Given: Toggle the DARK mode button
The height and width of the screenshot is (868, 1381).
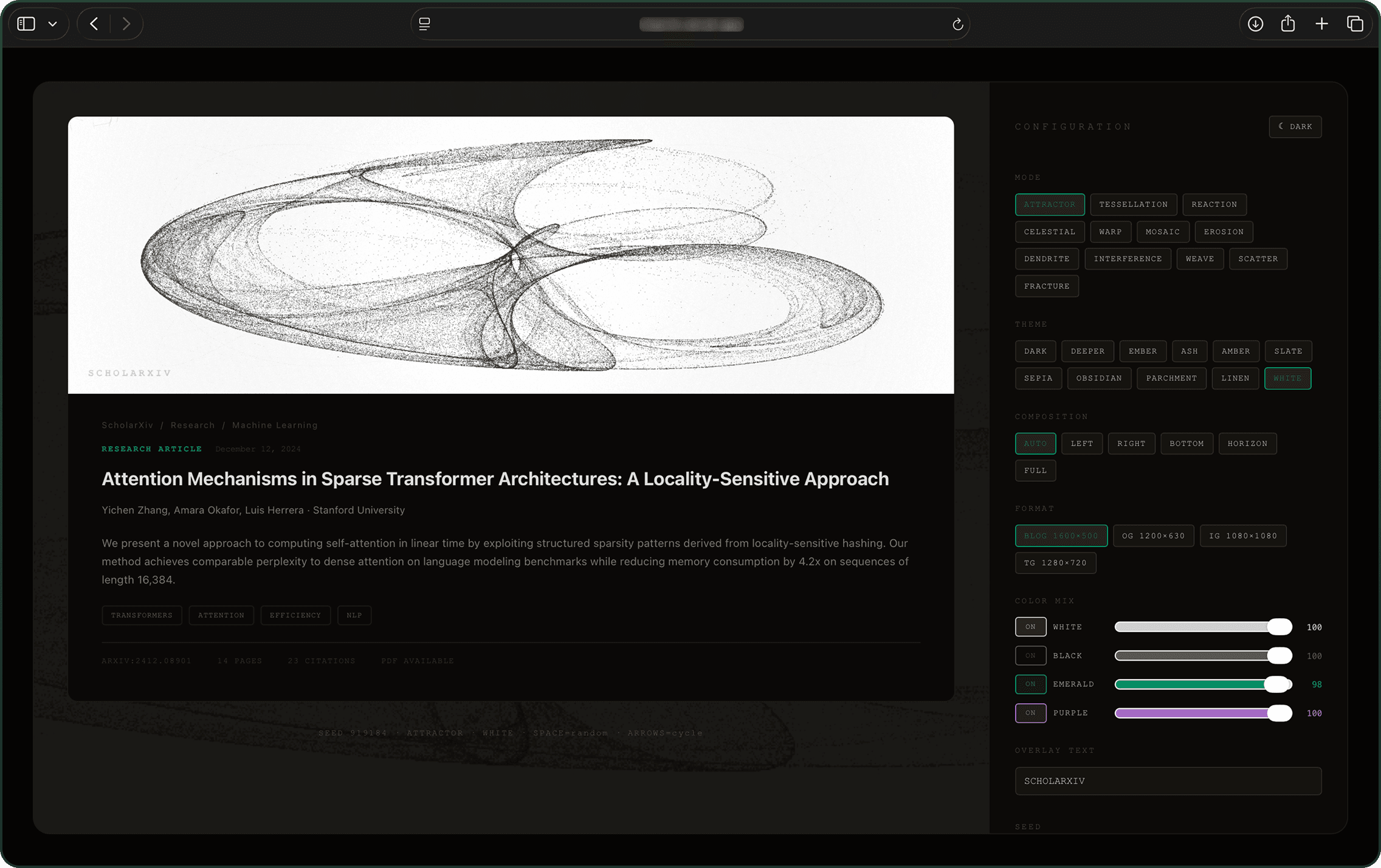Looking at the screenshot, I should pyautogui.click(x=1295, y=126).
